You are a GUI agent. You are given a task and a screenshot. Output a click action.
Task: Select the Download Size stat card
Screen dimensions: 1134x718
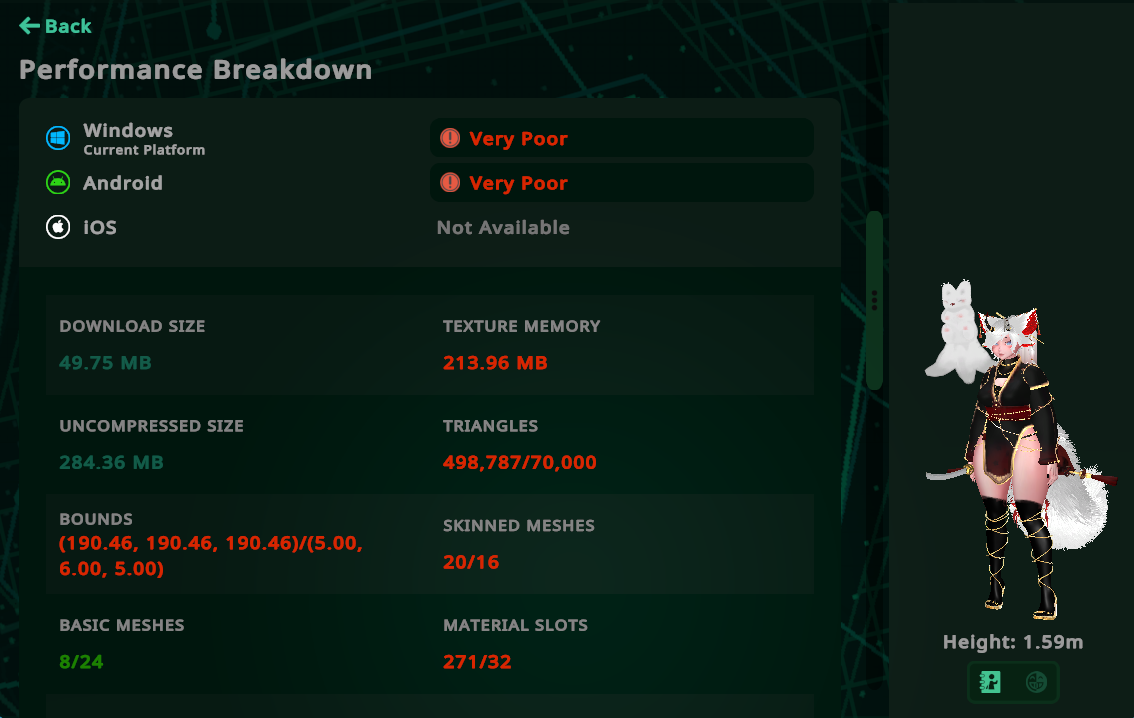238,344
